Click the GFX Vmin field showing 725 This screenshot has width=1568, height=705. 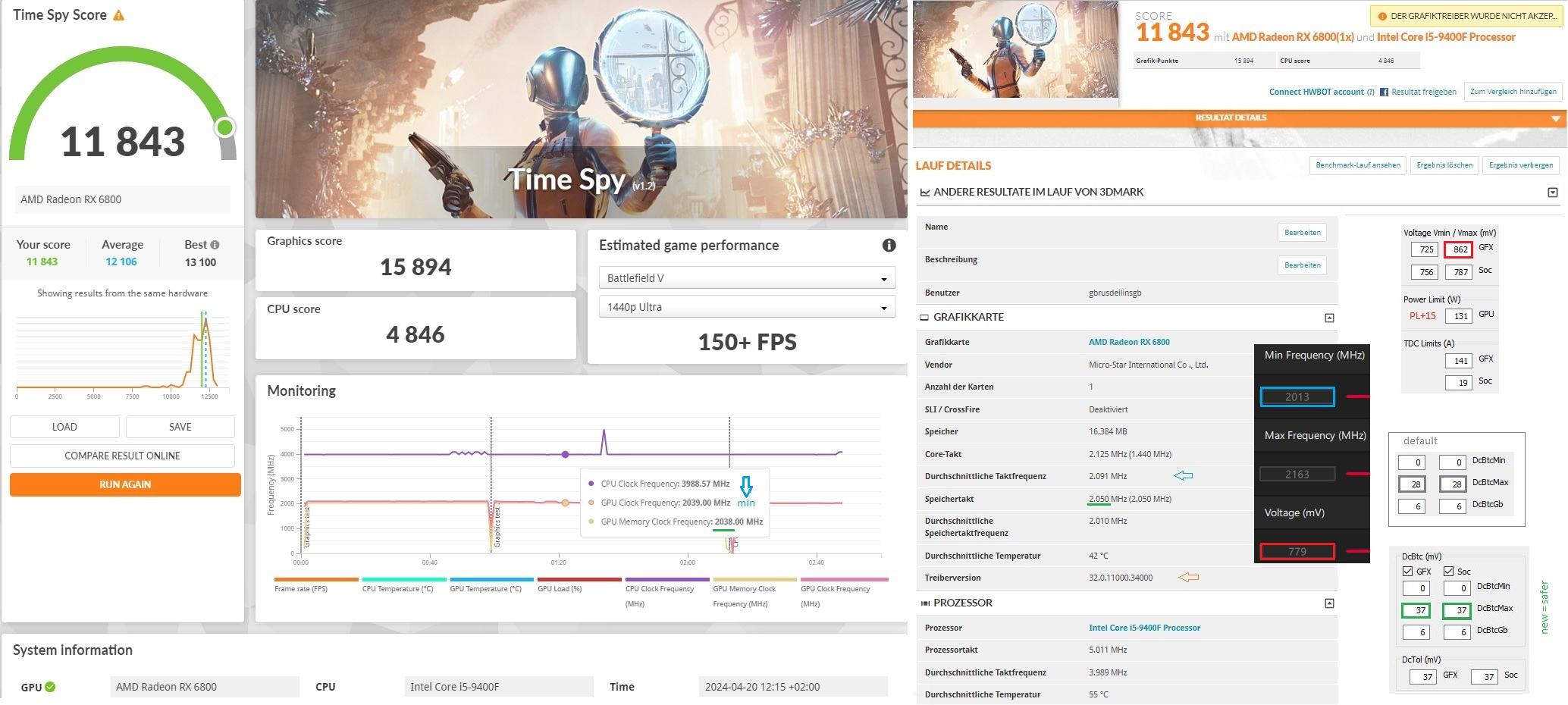tap(1425, 249)
